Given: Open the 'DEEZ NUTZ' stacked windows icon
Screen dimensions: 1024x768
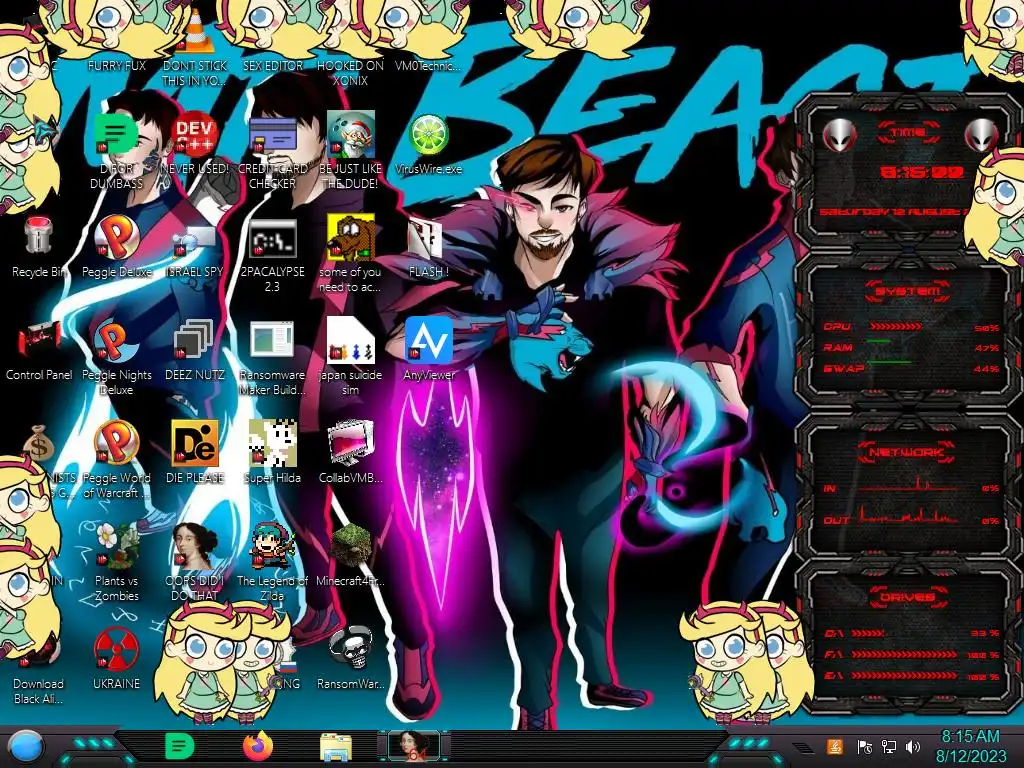Looking at the screenshot, I should 193,340.
